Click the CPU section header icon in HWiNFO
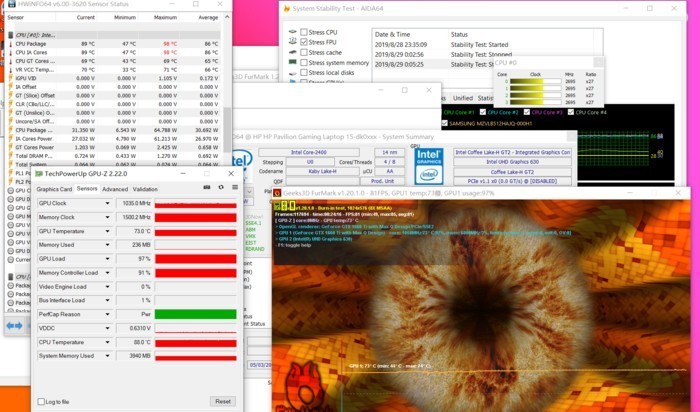 click(11, 35)
